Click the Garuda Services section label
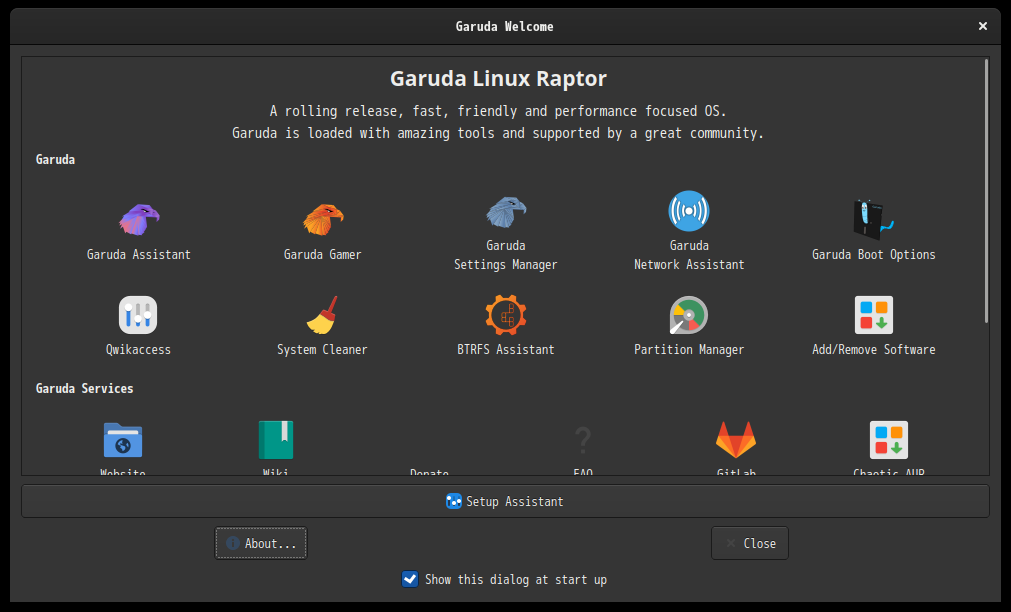The image size is (1011, 612). (x=84, y=388)
